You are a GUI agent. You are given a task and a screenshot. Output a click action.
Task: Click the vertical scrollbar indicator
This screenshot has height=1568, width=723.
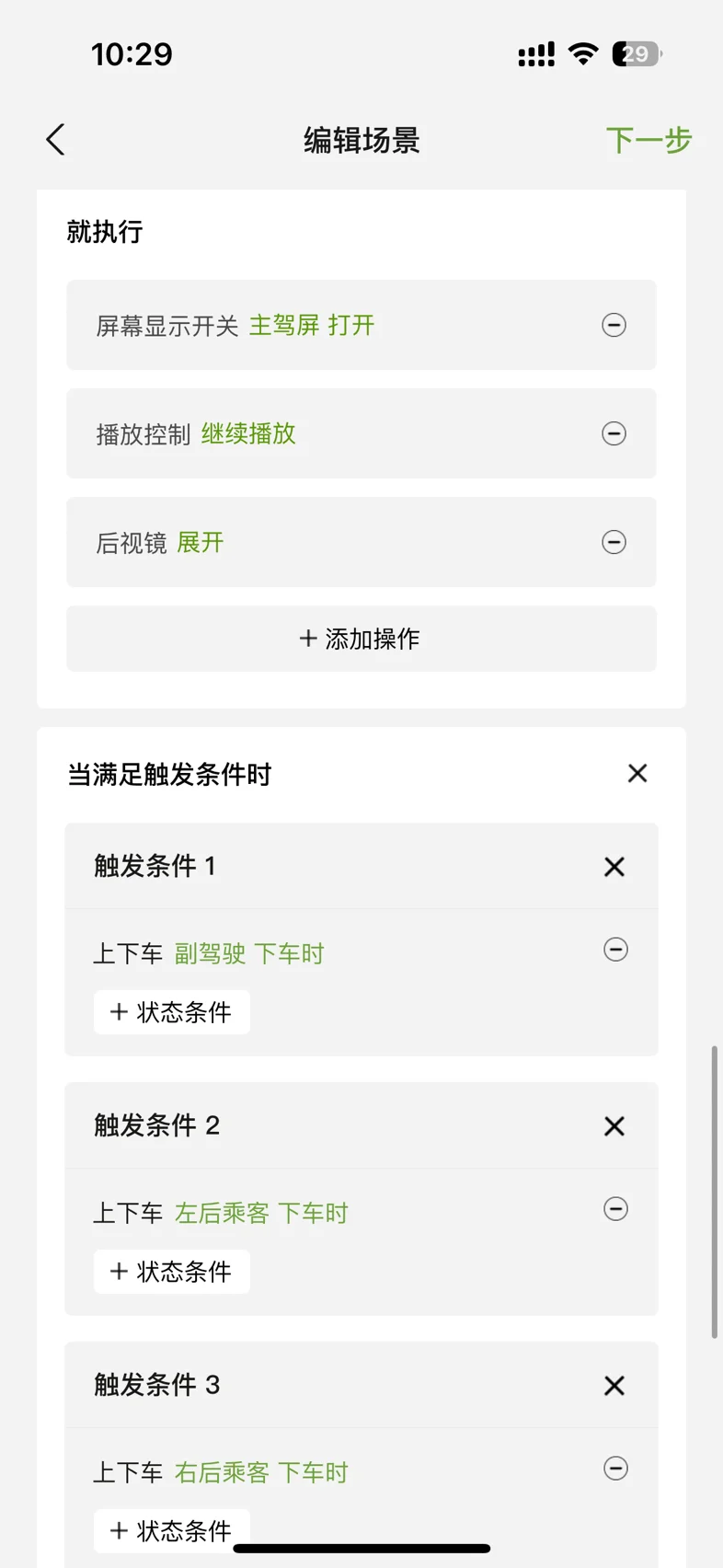pos(715,1192)
